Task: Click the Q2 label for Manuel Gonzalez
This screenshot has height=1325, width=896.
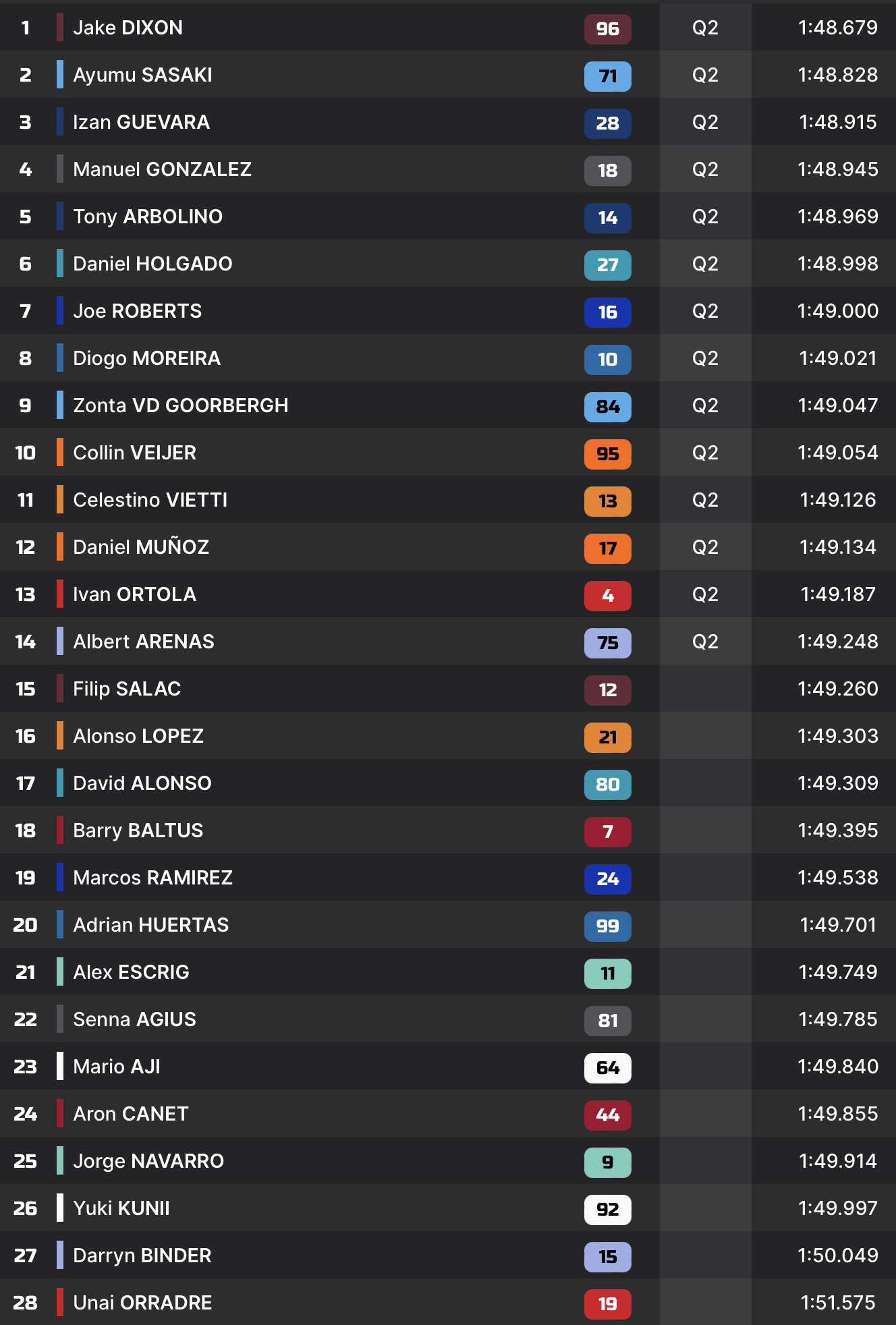Action: (705, 169)
